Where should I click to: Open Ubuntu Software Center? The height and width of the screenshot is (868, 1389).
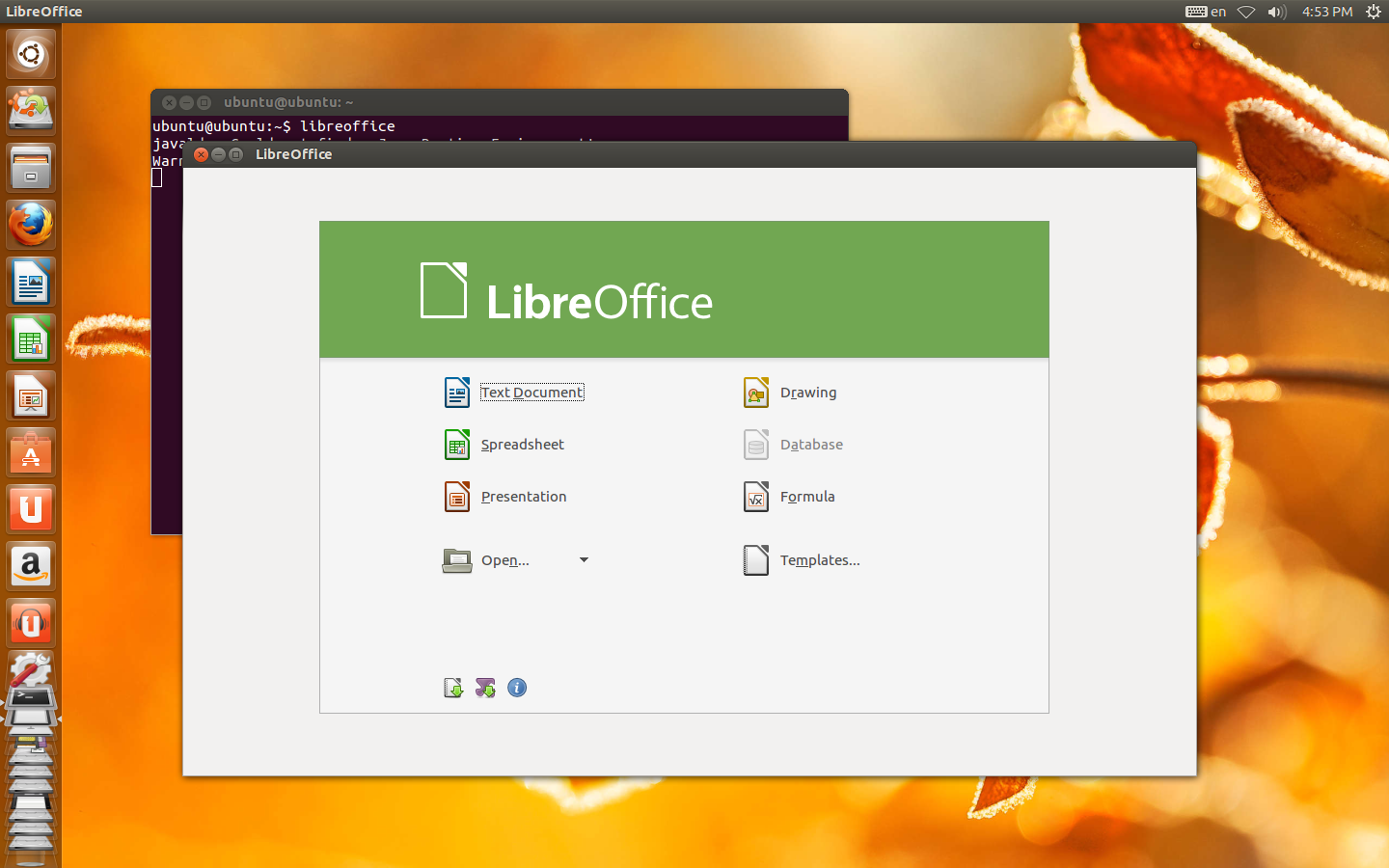click(31, 452)
